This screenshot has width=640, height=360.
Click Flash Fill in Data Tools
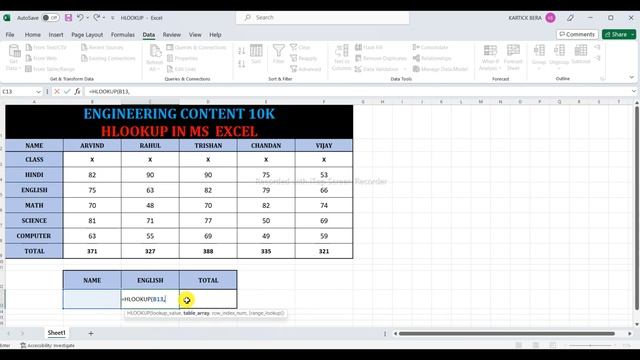click(369, 47)
